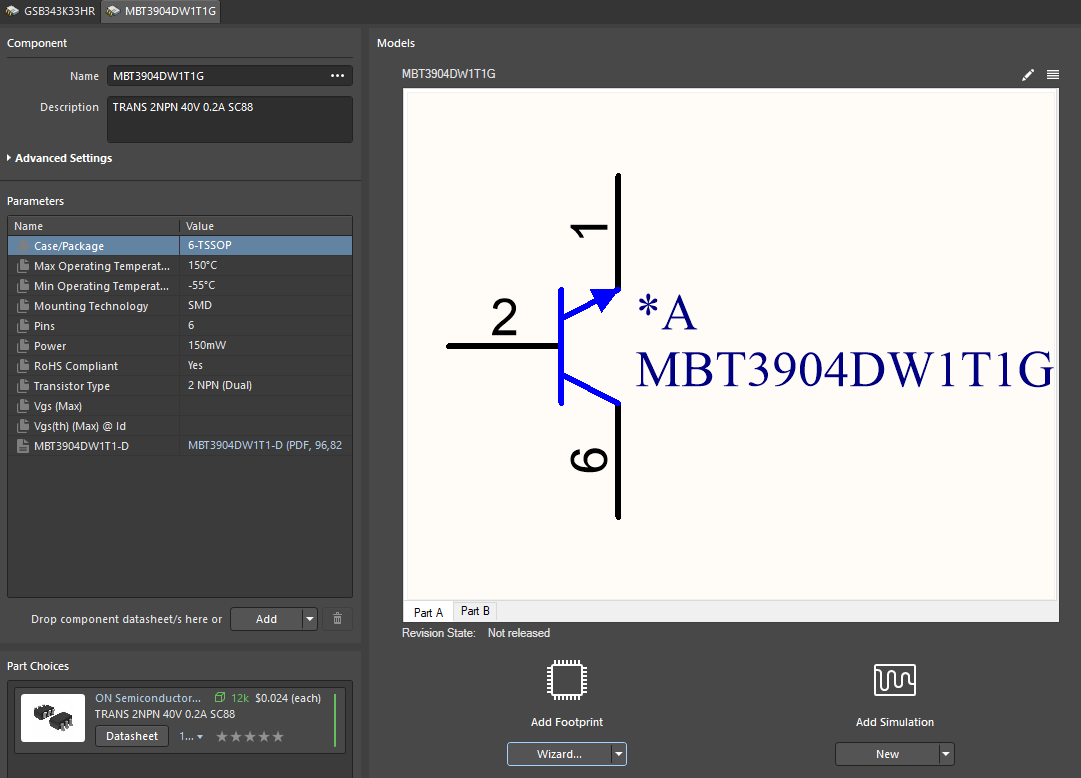1081x778 pixels.
Task: Click the ellipsis next to the Name field
Action: [338, 75]
